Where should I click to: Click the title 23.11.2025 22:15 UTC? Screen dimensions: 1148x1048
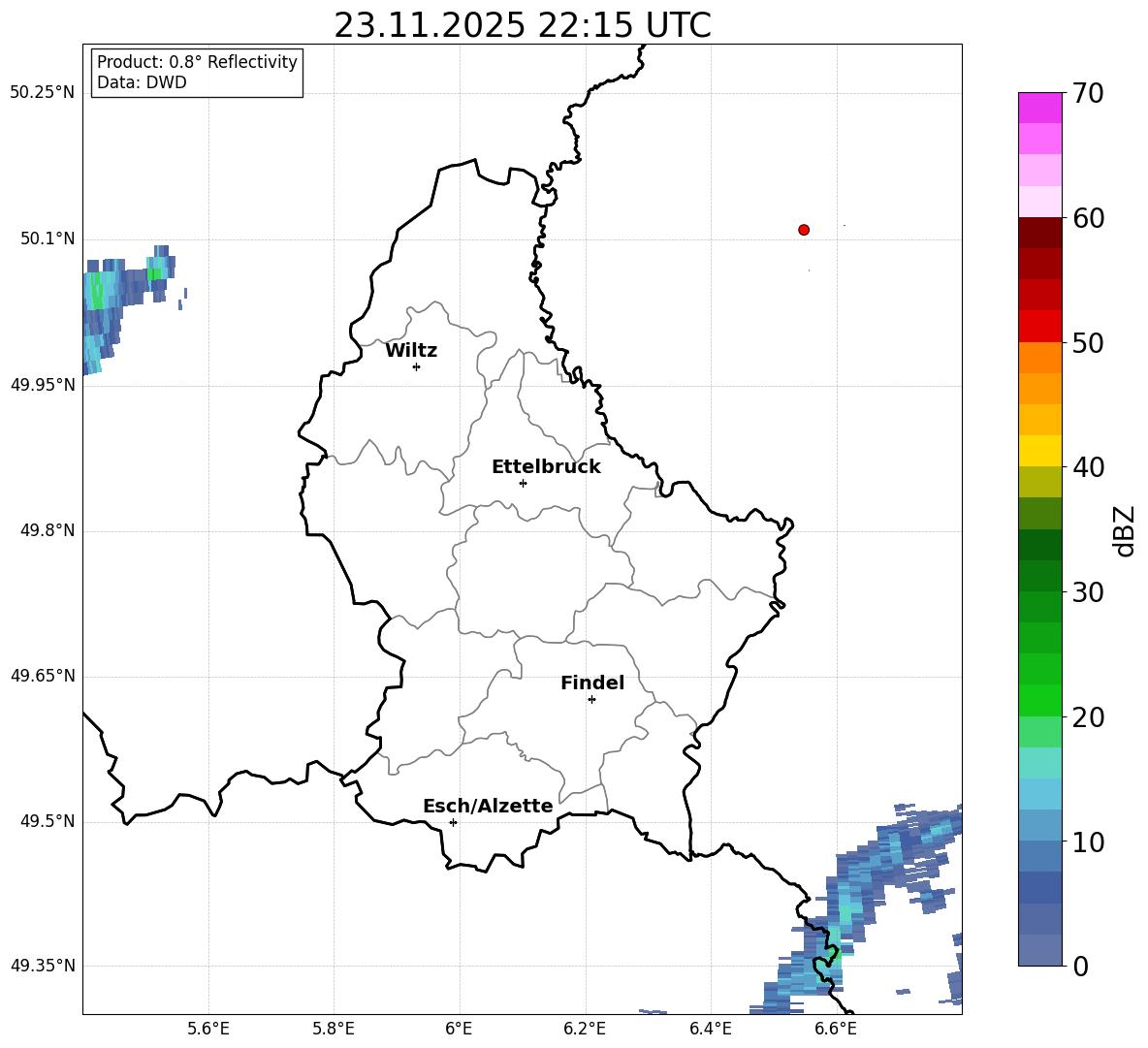tap(523, 25)
